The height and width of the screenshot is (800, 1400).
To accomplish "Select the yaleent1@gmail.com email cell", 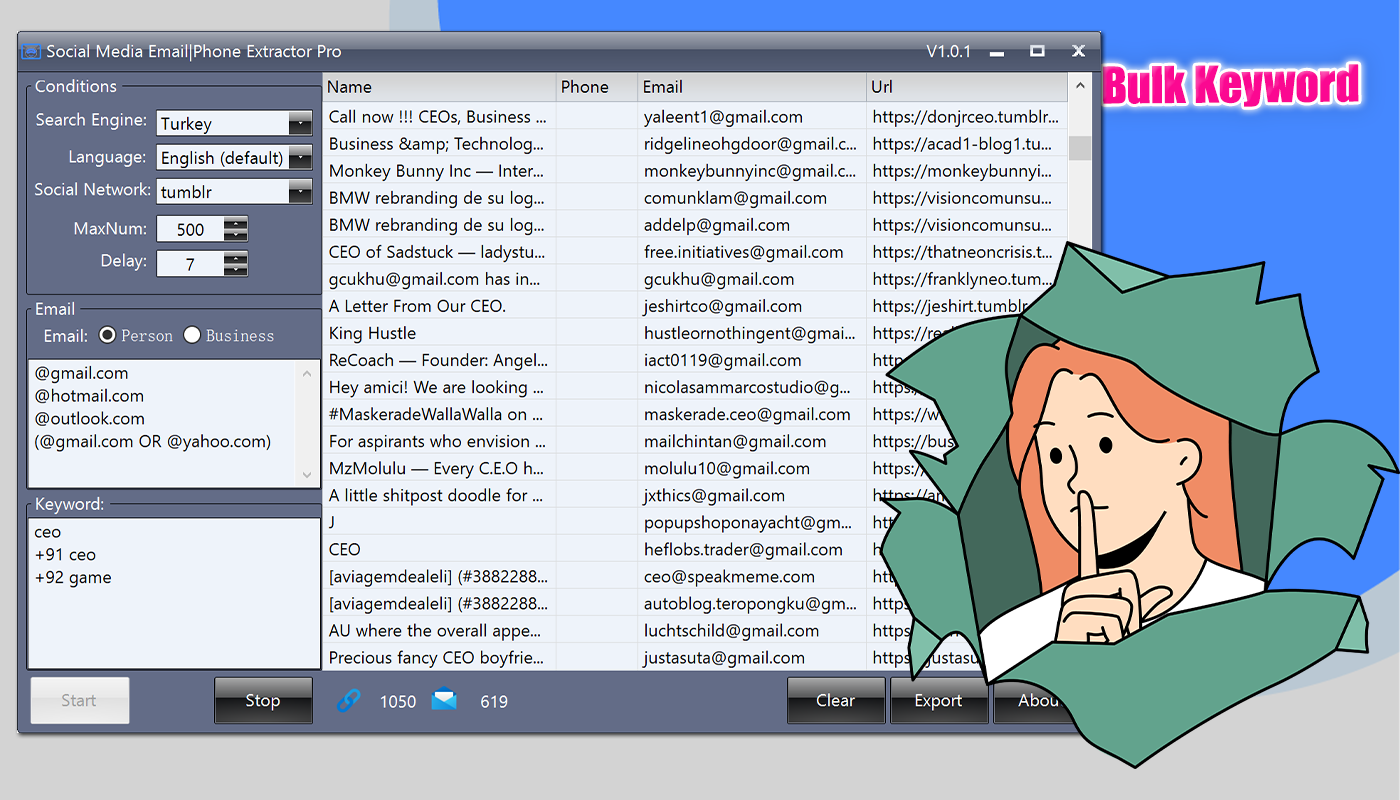I will tap(752, 117).
